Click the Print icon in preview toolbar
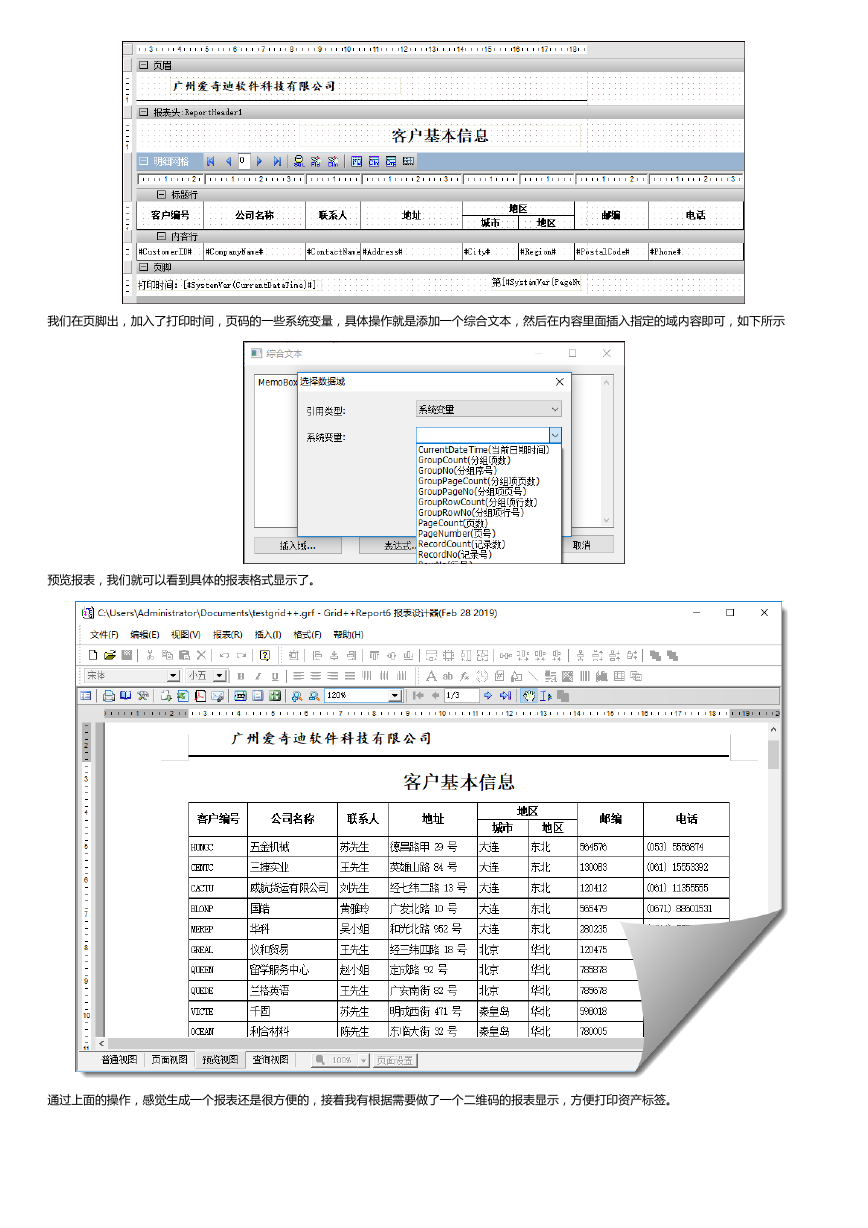Viewport: 868px width, 1228px height. (108, 695)
